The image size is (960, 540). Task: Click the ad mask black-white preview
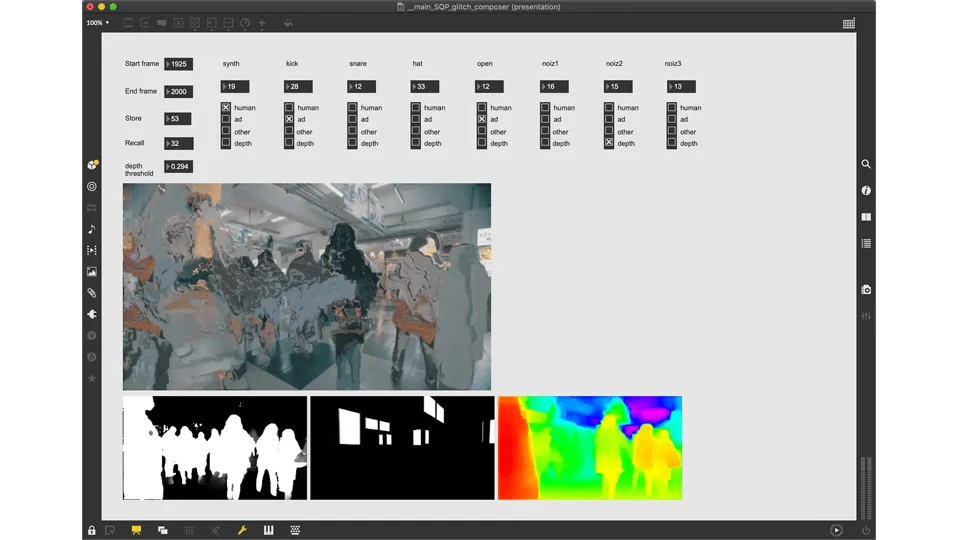point(402,448)
